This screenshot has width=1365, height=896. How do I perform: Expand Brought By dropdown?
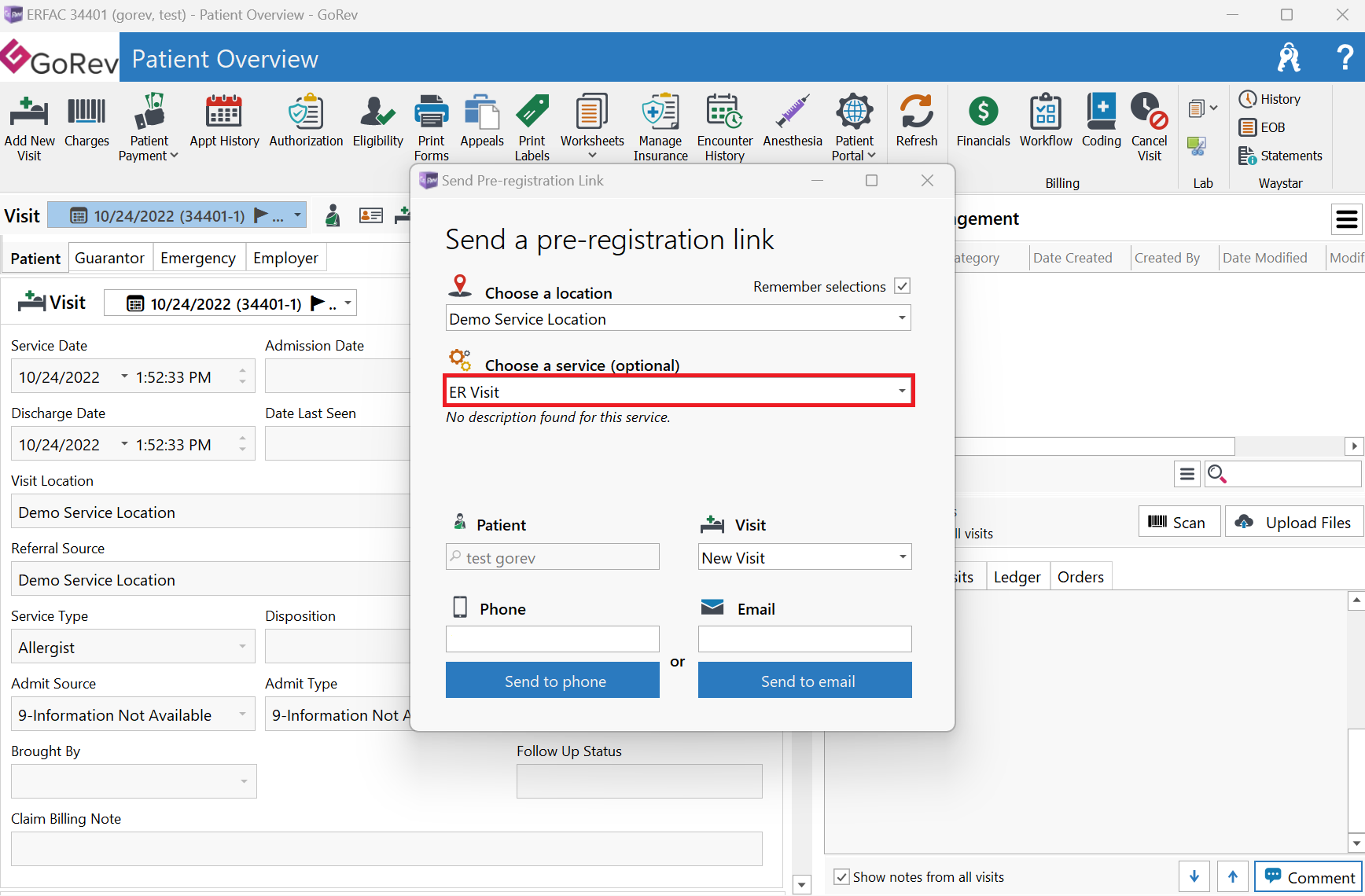pyautogui.click(x=244, y=781)
